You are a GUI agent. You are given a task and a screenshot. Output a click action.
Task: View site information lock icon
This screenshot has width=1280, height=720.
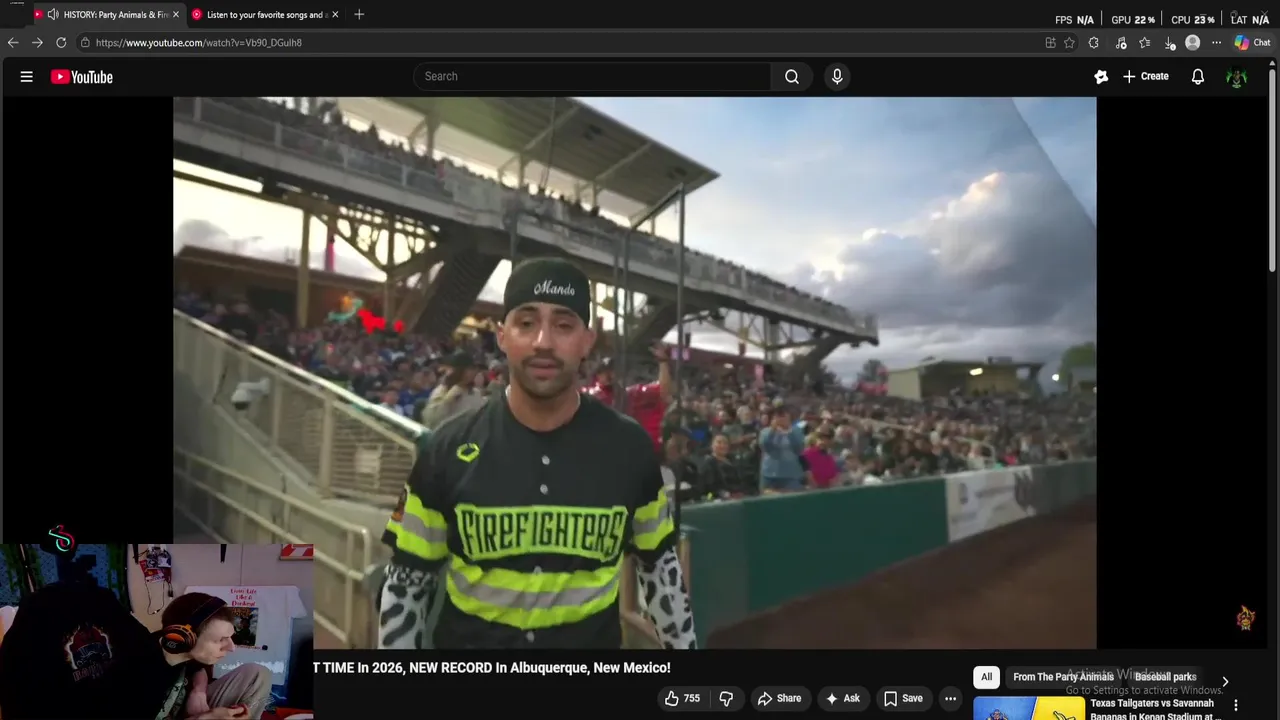click(86, 43)
